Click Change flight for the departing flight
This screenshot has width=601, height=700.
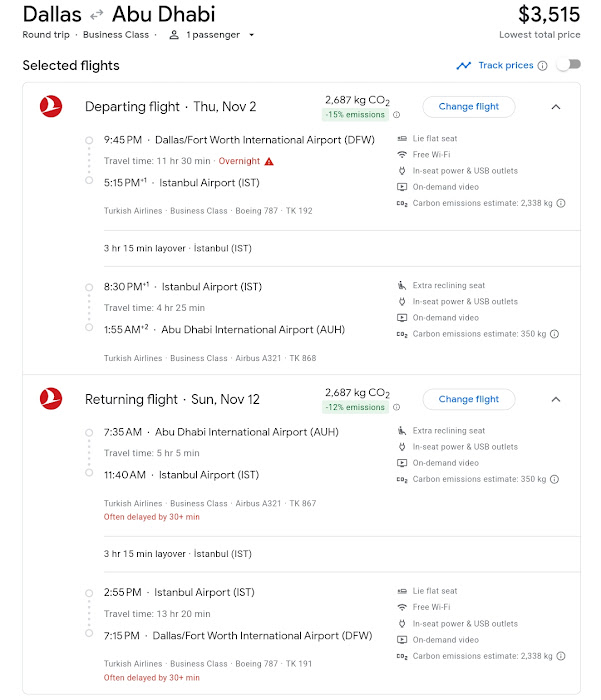pos(468,107)
